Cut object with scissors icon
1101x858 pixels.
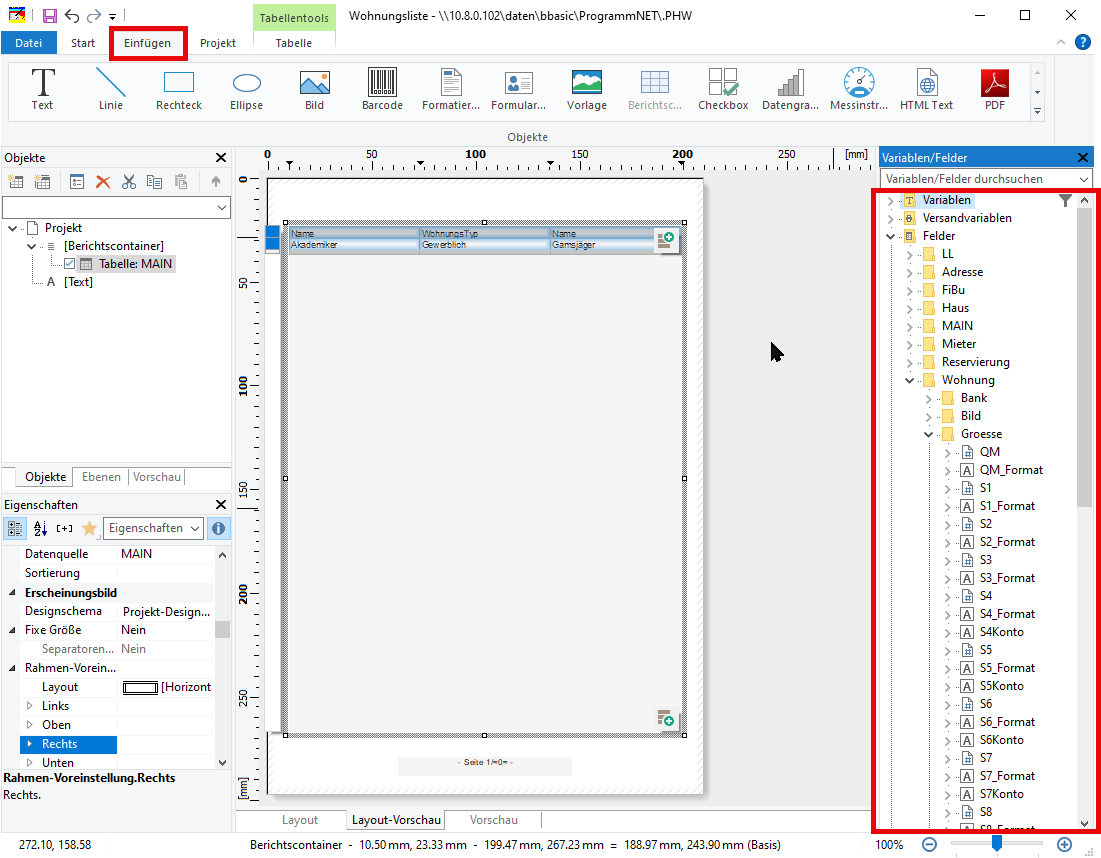(x=128, y=183)
